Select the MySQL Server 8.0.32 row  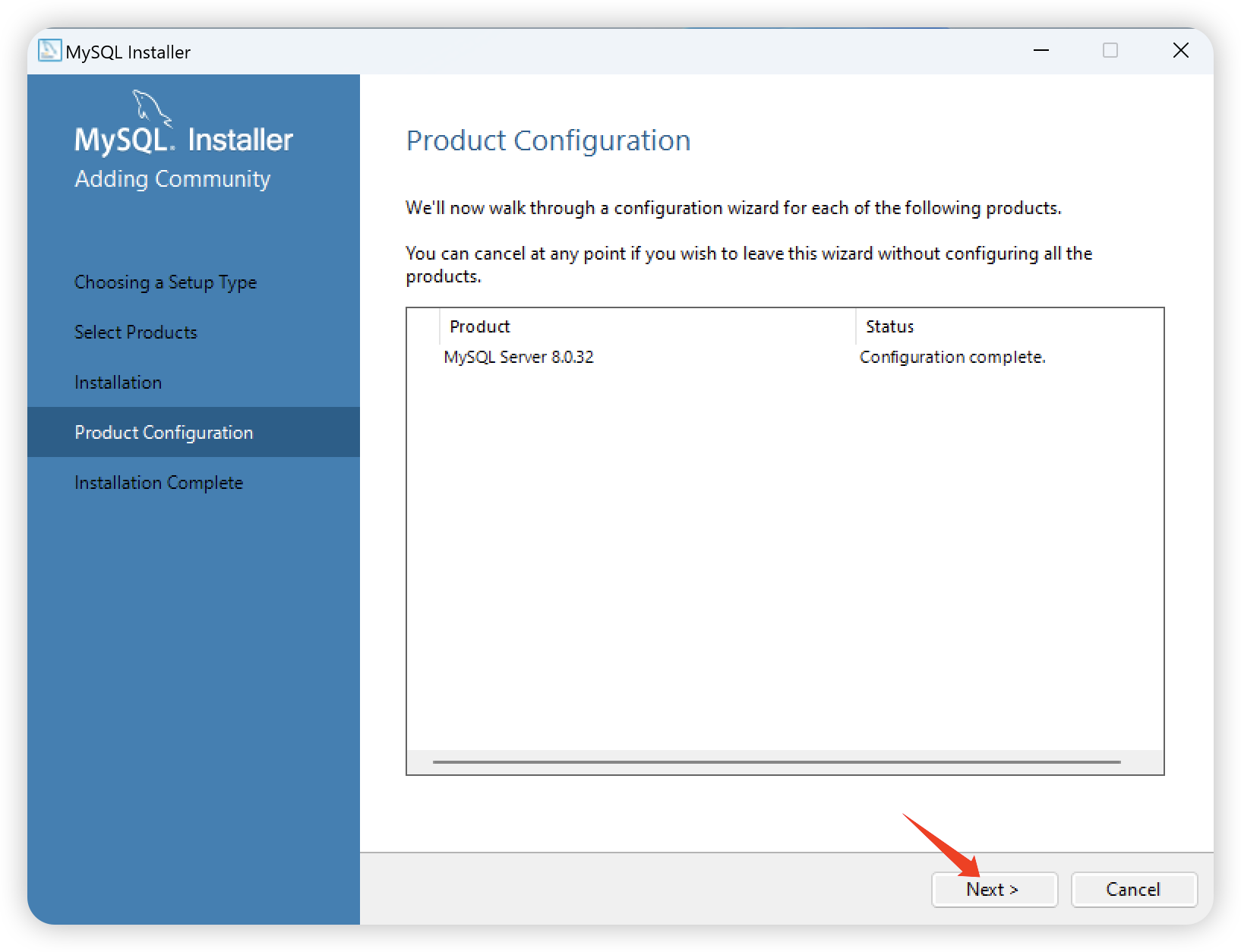tap(785, 357)
